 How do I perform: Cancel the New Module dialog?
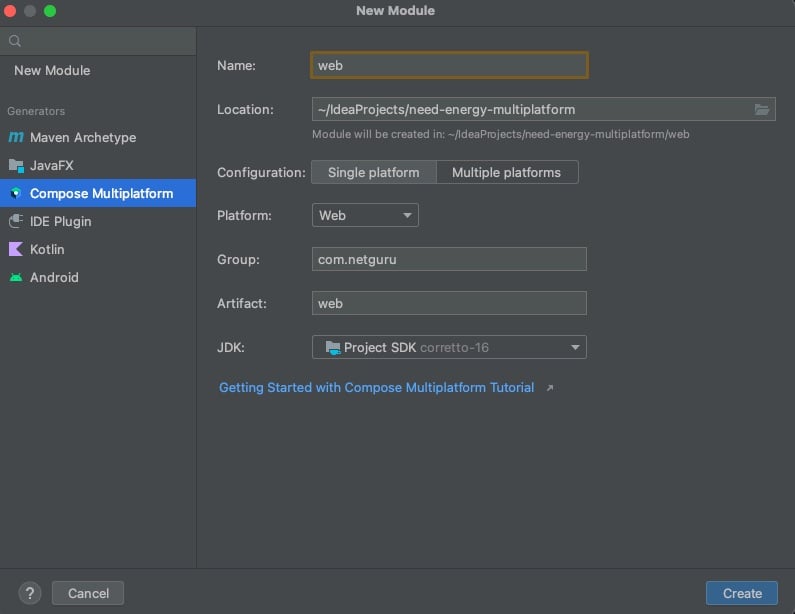point(88,593)
